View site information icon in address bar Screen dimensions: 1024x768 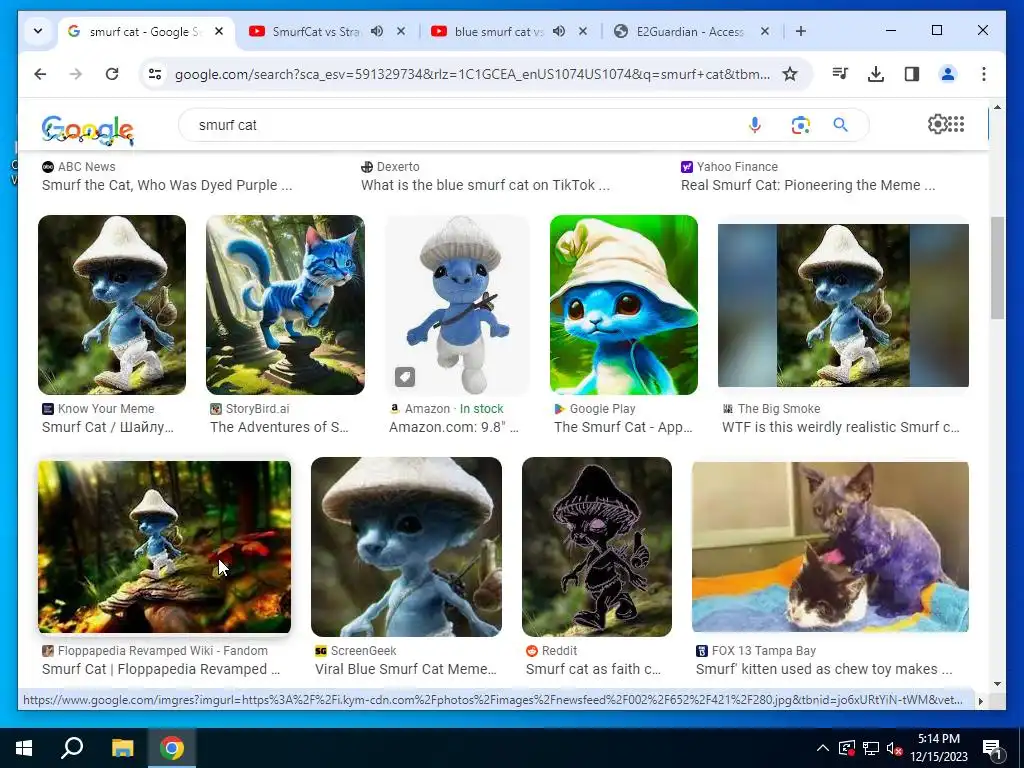(155, 74)
